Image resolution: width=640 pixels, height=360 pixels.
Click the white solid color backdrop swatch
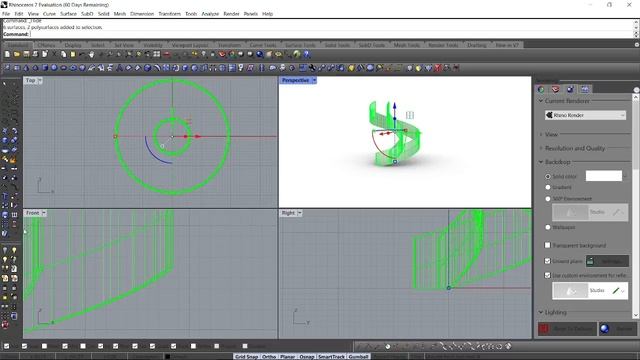pos(604,176)
